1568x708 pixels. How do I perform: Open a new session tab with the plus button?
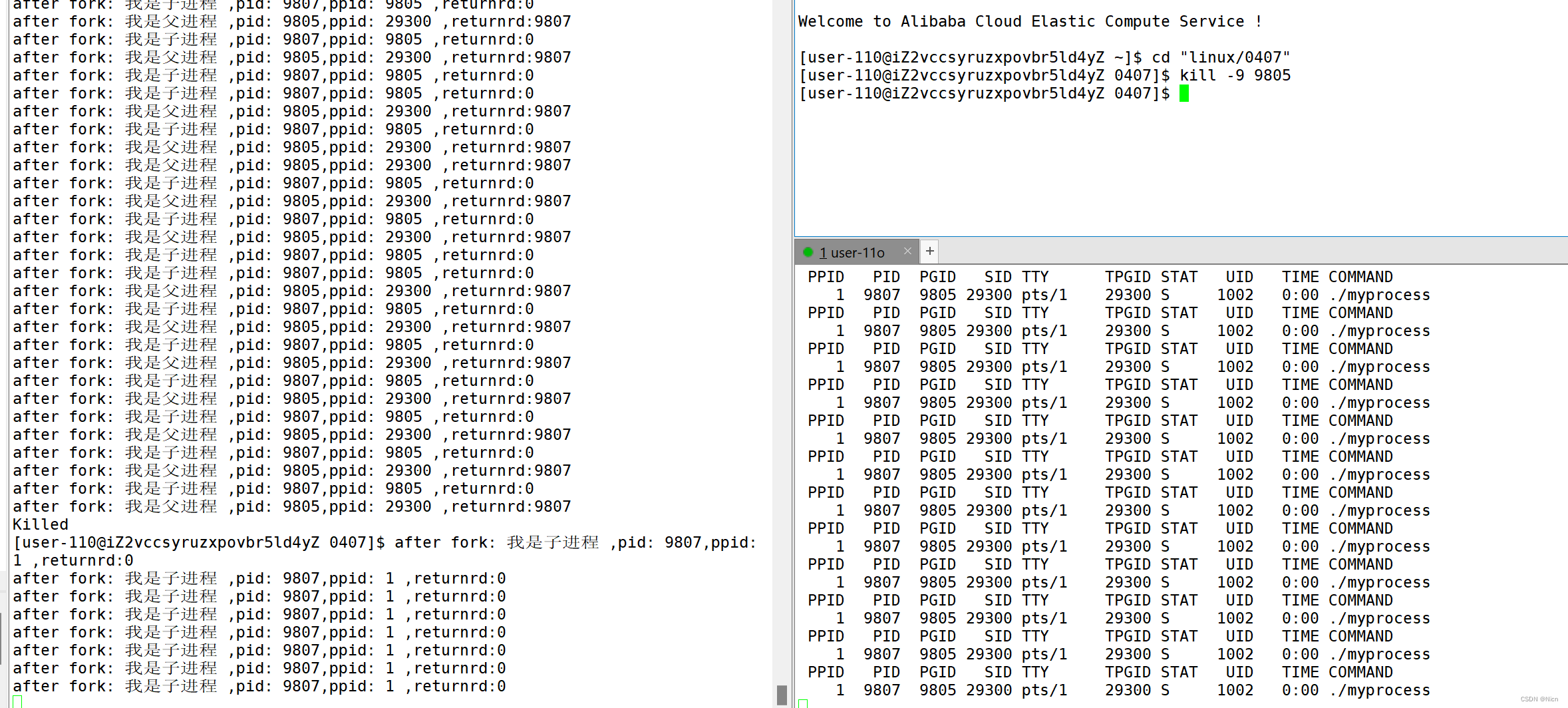coord(929,251)
